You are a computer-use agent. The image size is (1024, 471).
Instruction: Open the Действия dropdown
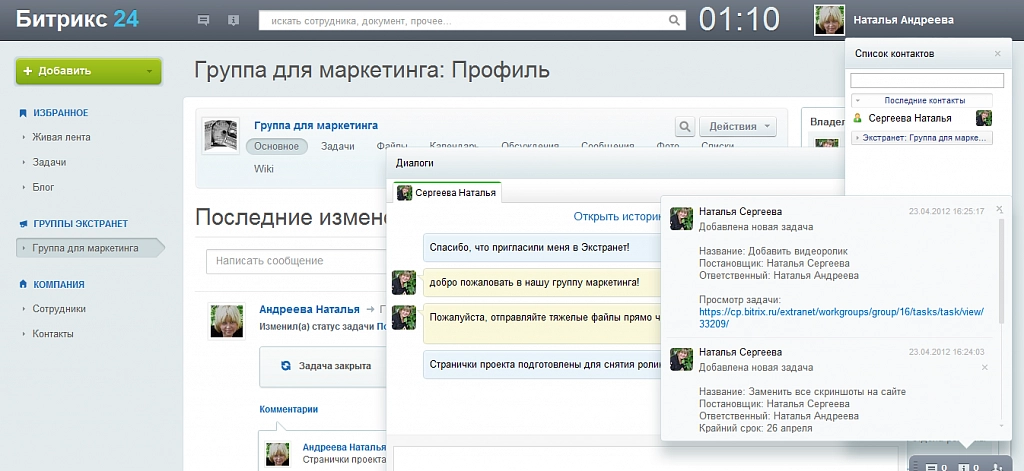click(x=738, y=126)
